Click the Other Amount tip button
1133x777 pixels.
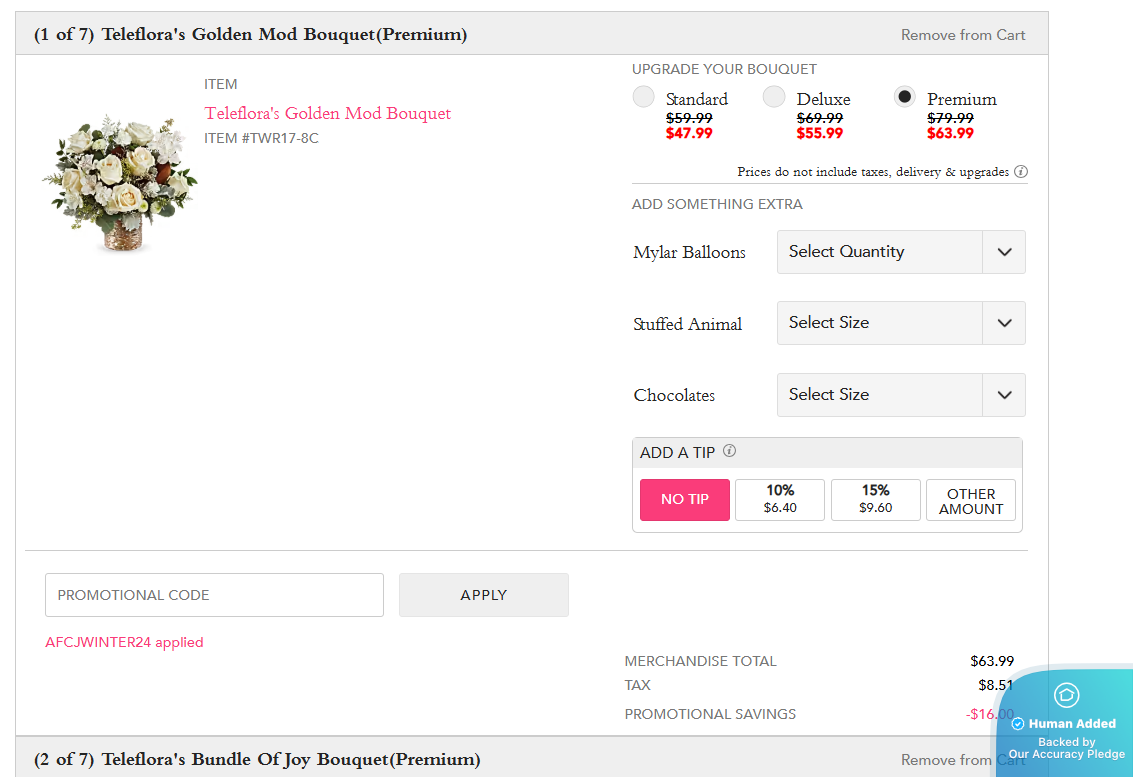click(x=970, y=500)
